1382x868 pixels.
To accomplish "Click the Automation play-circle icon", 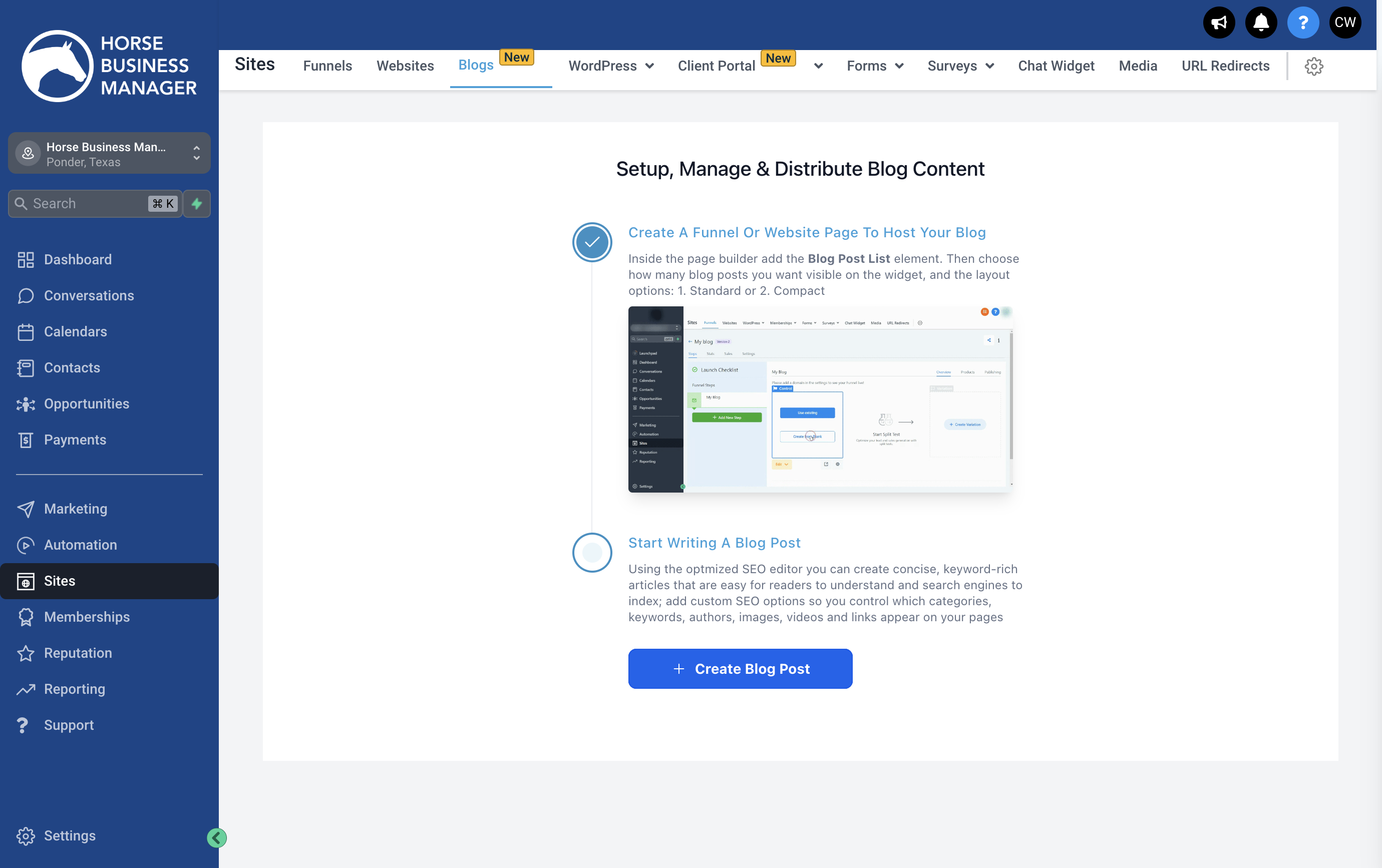I will pos(26,545).
